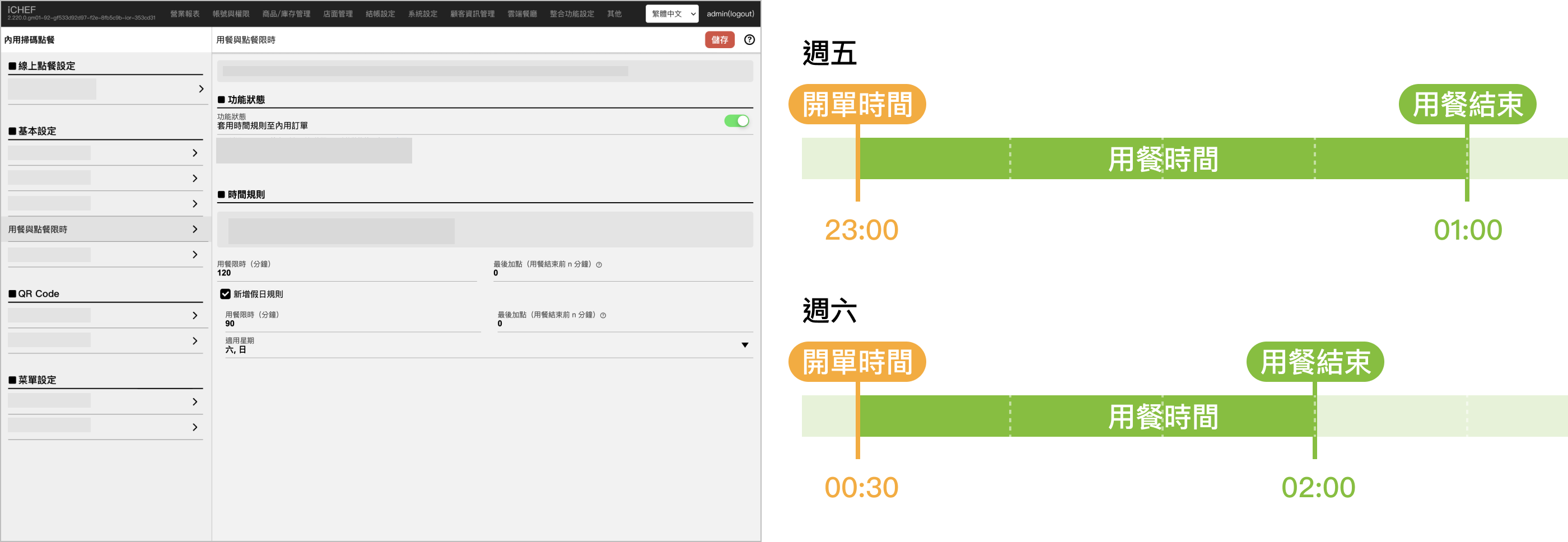The image size is (1568, 542).
Task: Click the admin(logout) link
Action: click(730, 13)
